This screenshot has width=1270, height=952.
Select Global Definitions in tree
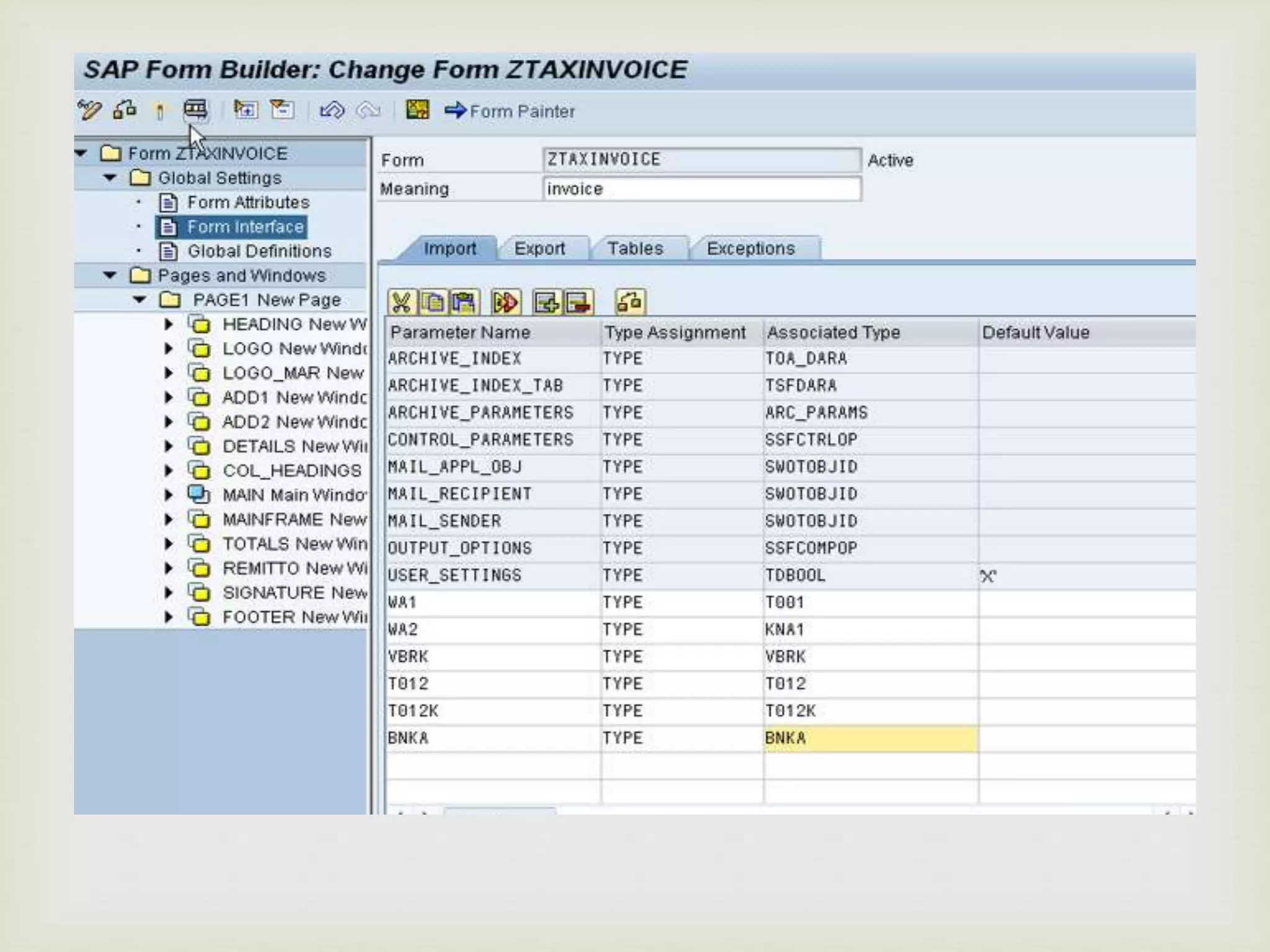tap(259, 251)
